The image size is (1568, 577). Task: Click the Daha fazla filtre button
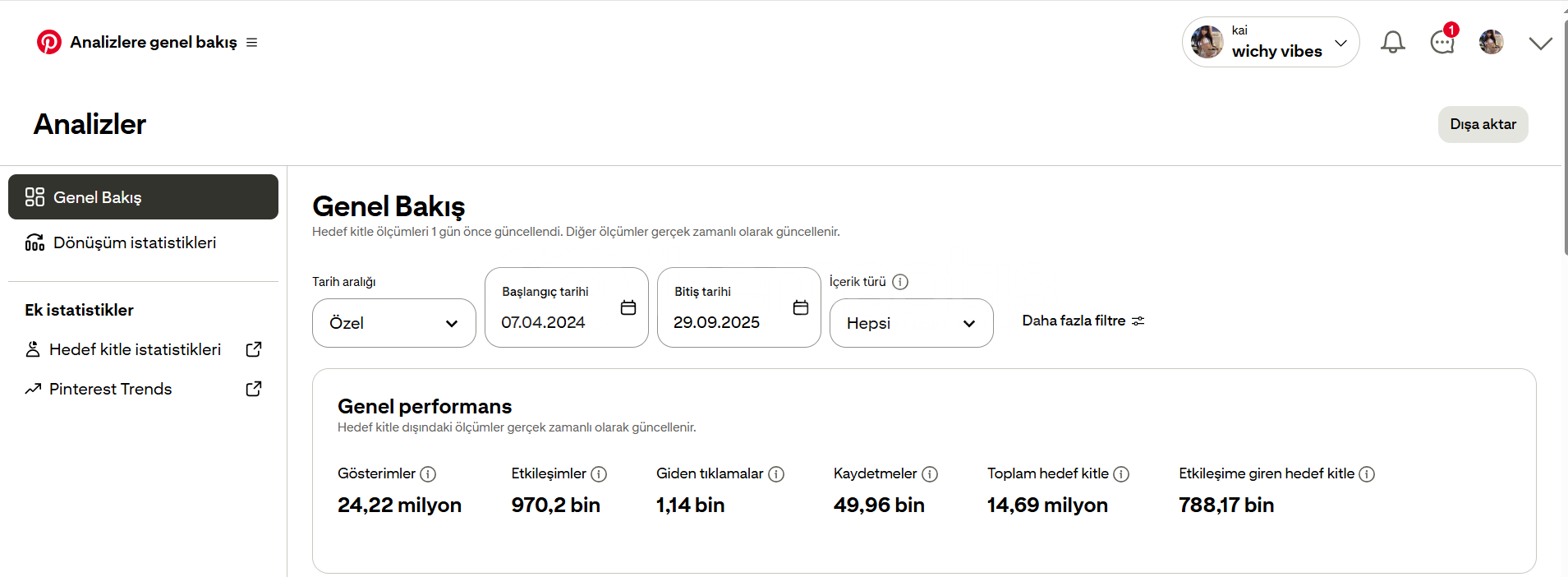point(1083,321)
